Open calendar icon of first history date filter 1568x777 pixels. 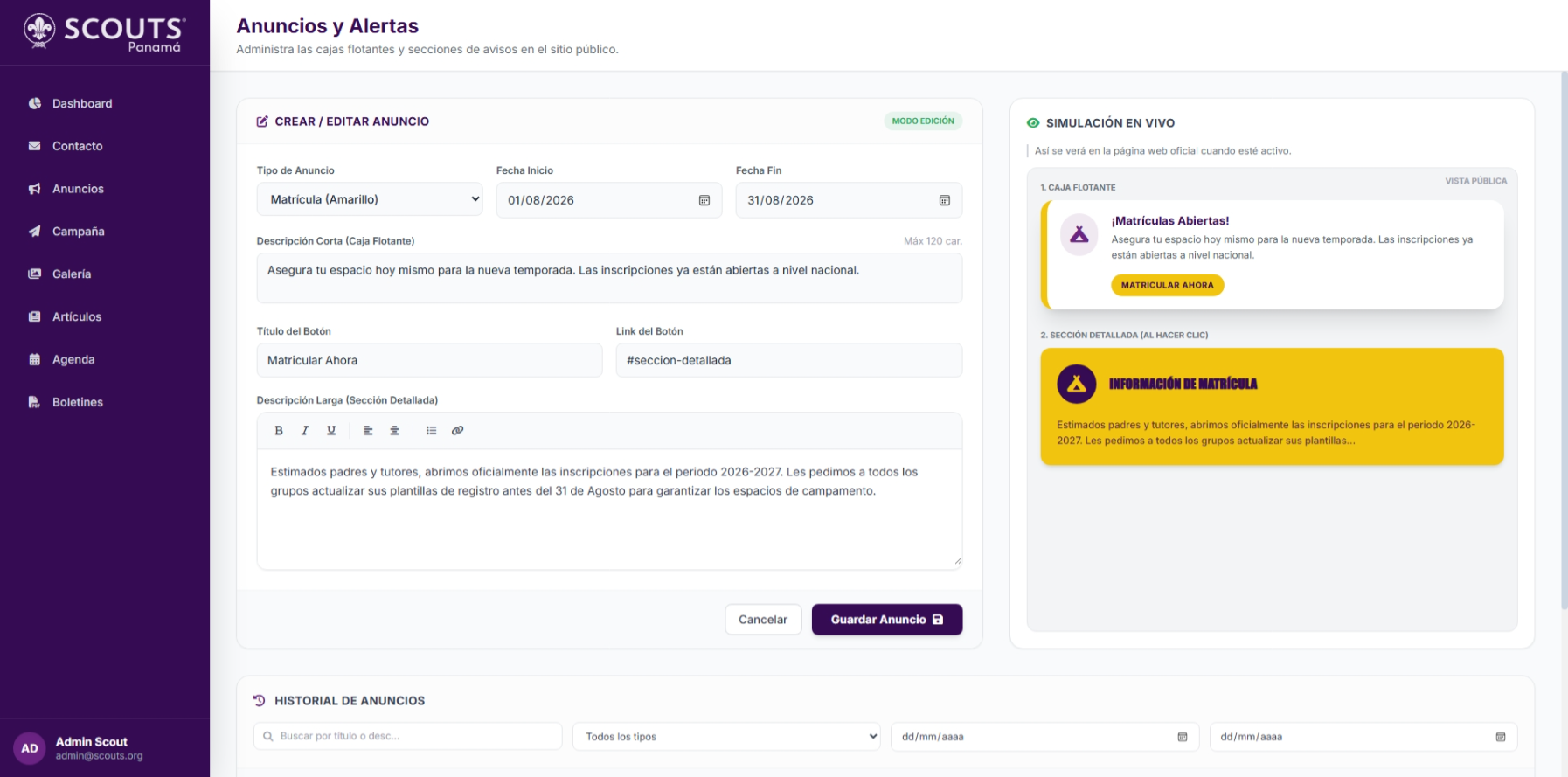[x=1183, y=737]
